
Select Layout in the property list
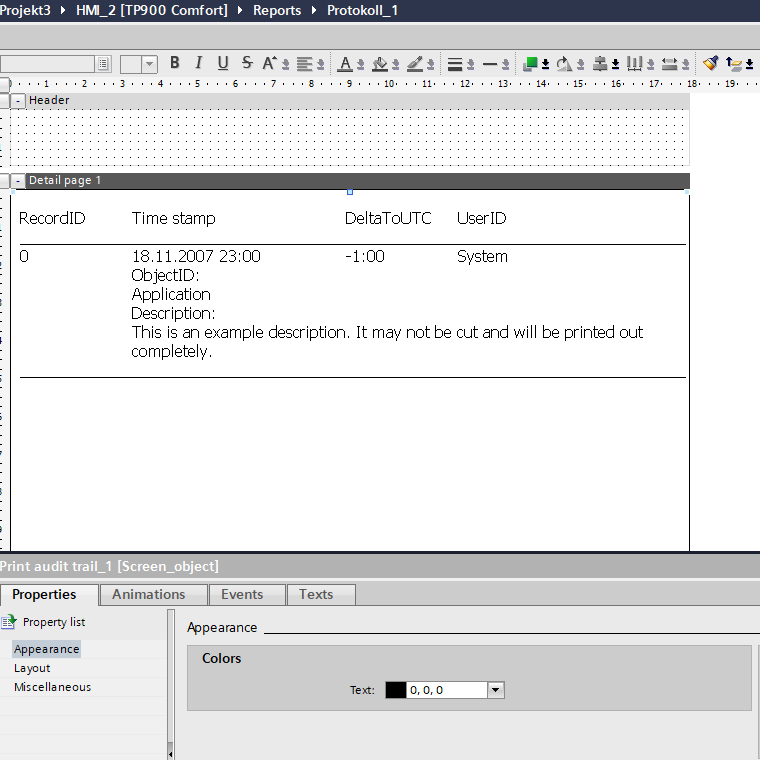[32, 668]
